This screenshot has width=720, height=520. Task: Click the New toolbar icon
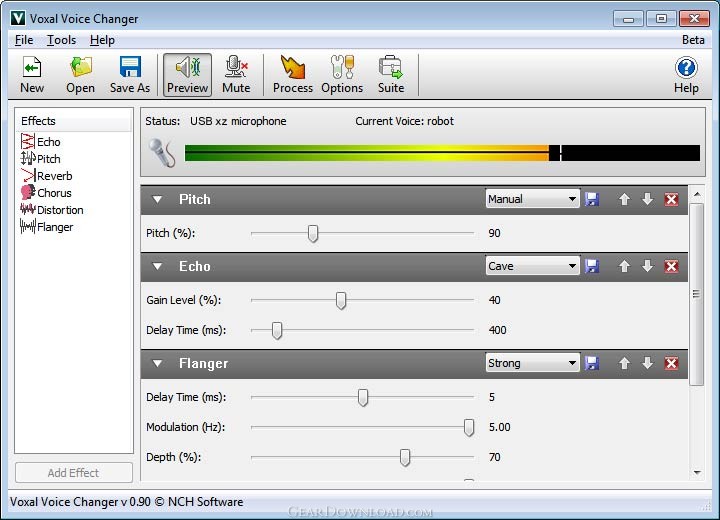[32, 75]
